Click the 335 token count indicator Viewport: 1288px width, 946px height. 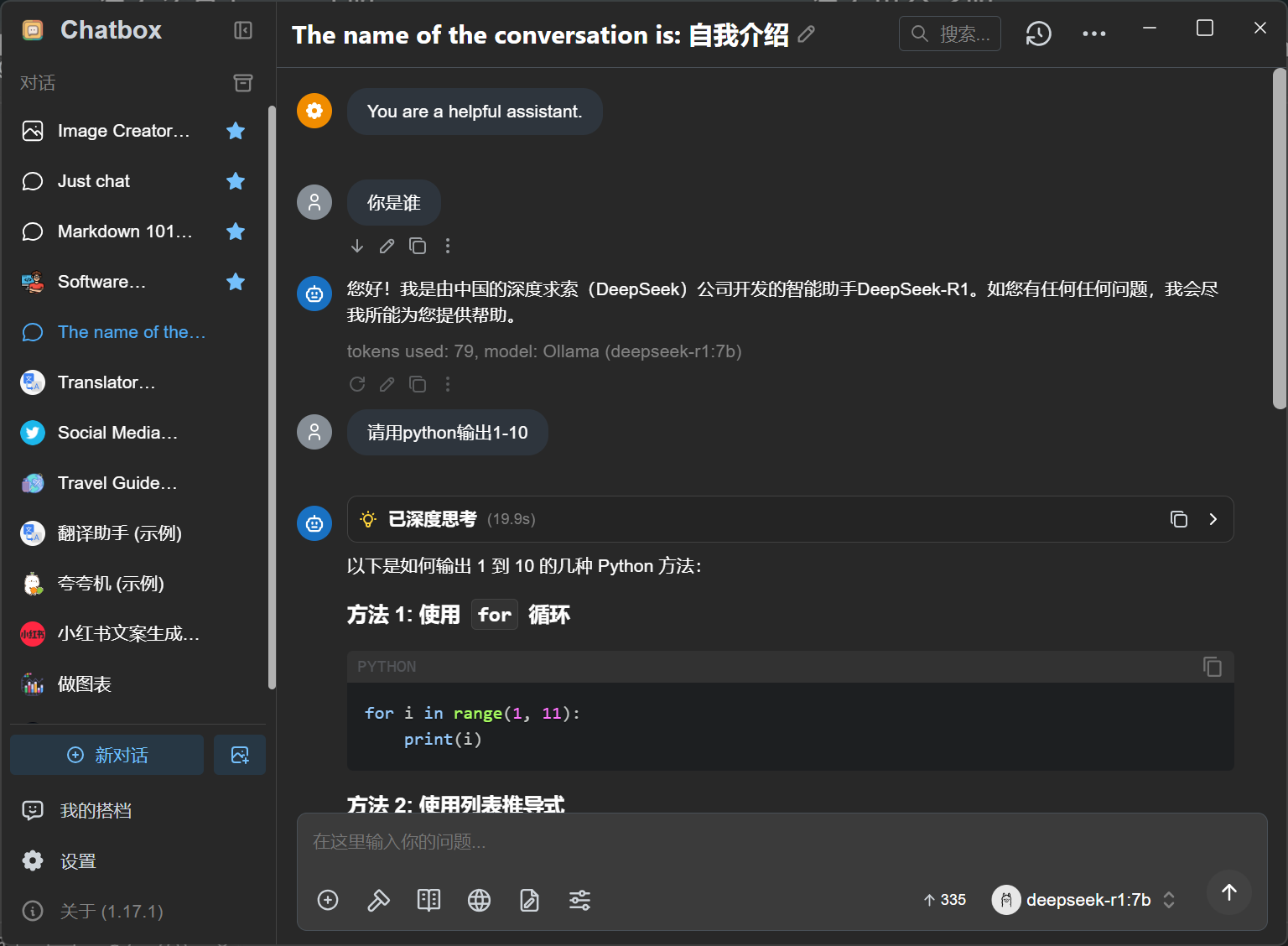pos(945,900)
